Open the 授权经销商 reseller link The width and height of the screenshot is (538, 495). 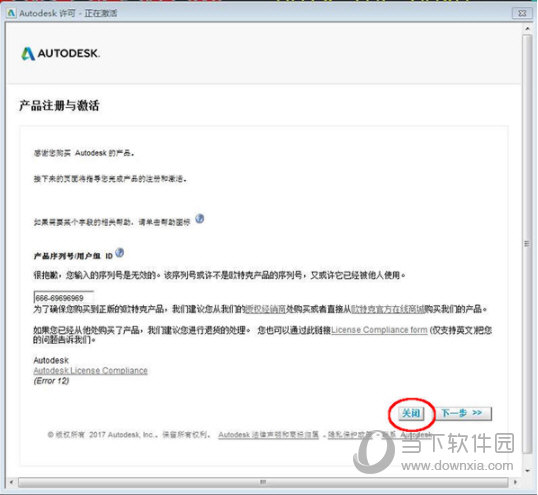point(266,309)
